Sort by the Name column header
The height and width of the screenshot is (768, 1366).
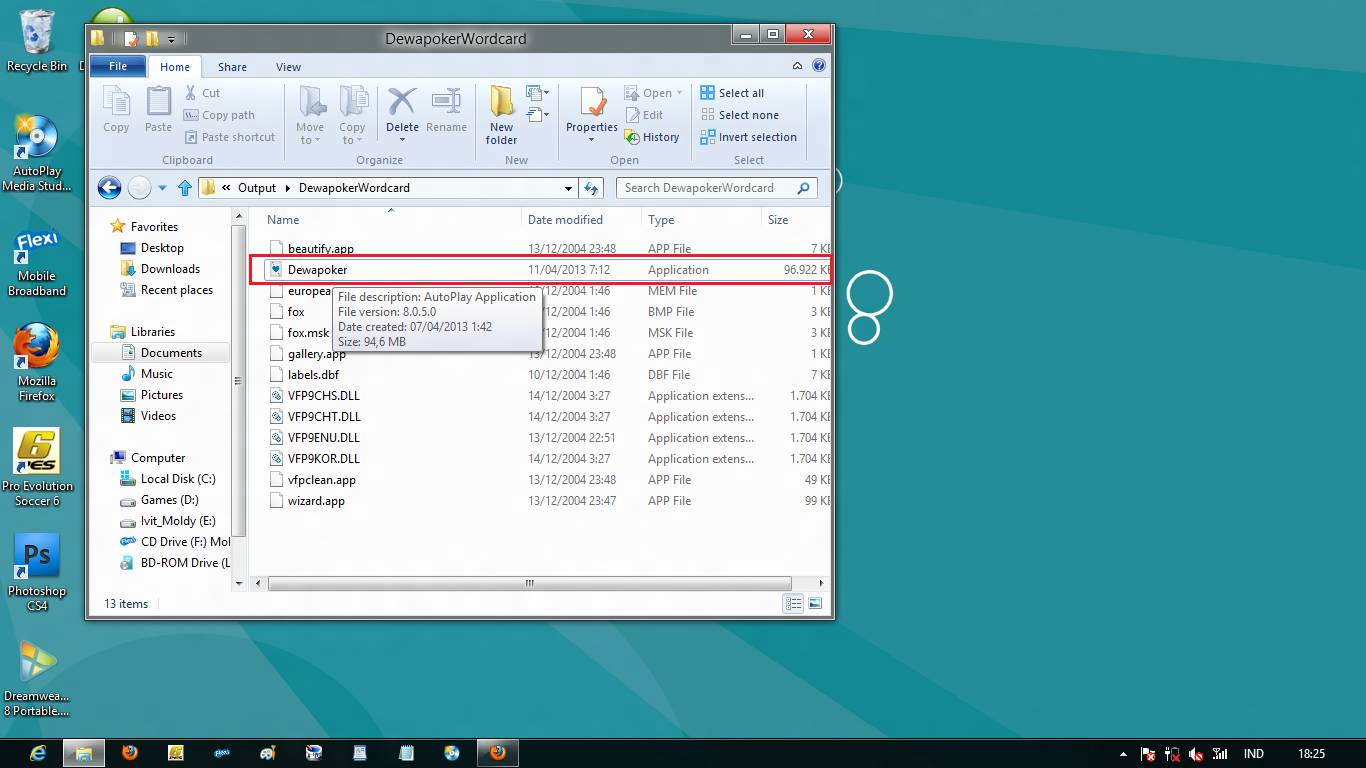coord(283,220)
